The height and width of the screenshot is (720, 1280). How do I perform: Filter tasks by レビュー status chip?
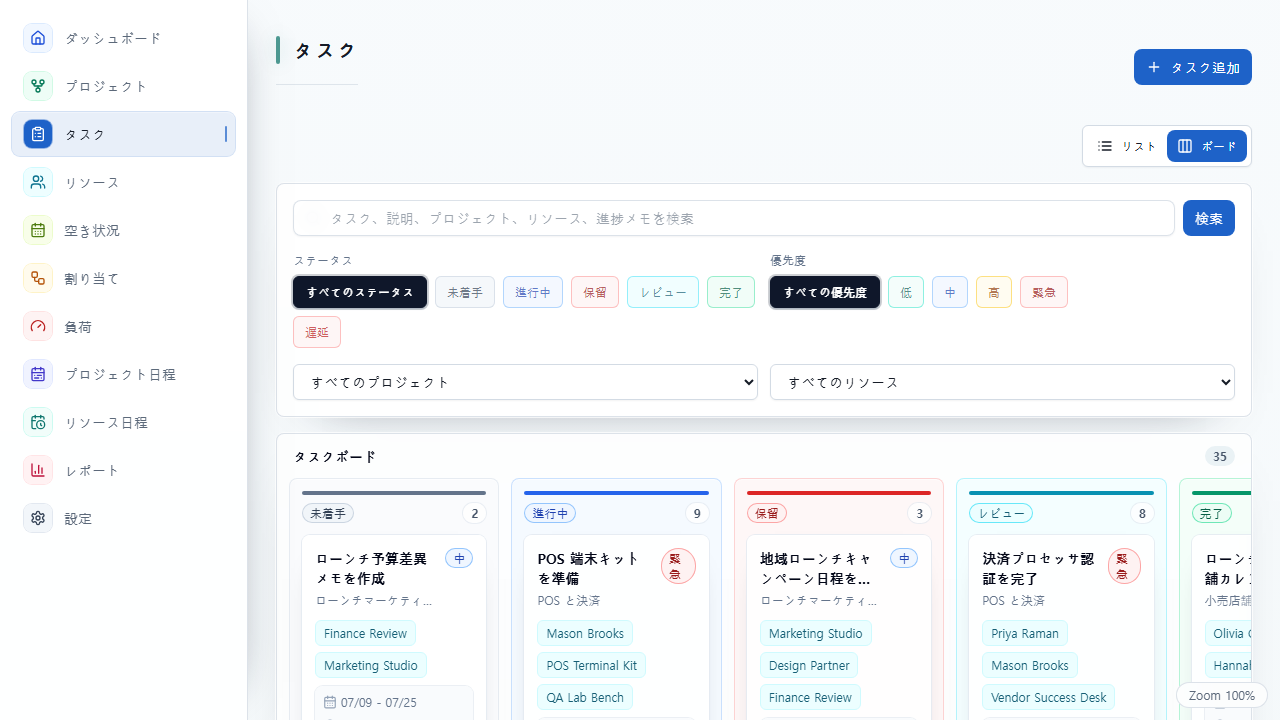663,292
